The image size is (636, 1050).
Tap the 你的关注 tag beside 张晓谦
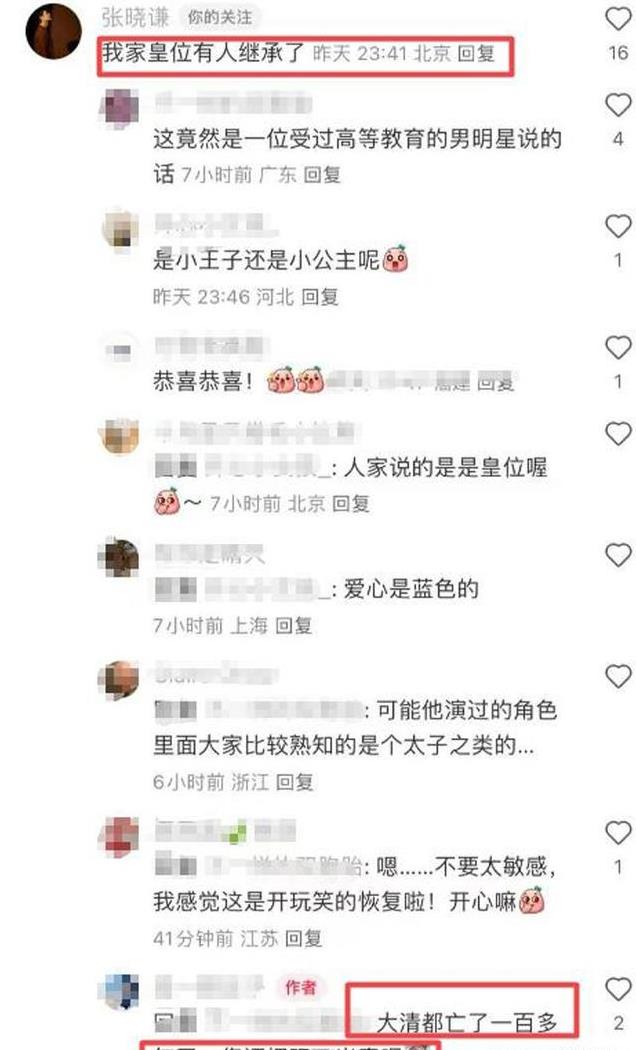click(x=220, y=17)
